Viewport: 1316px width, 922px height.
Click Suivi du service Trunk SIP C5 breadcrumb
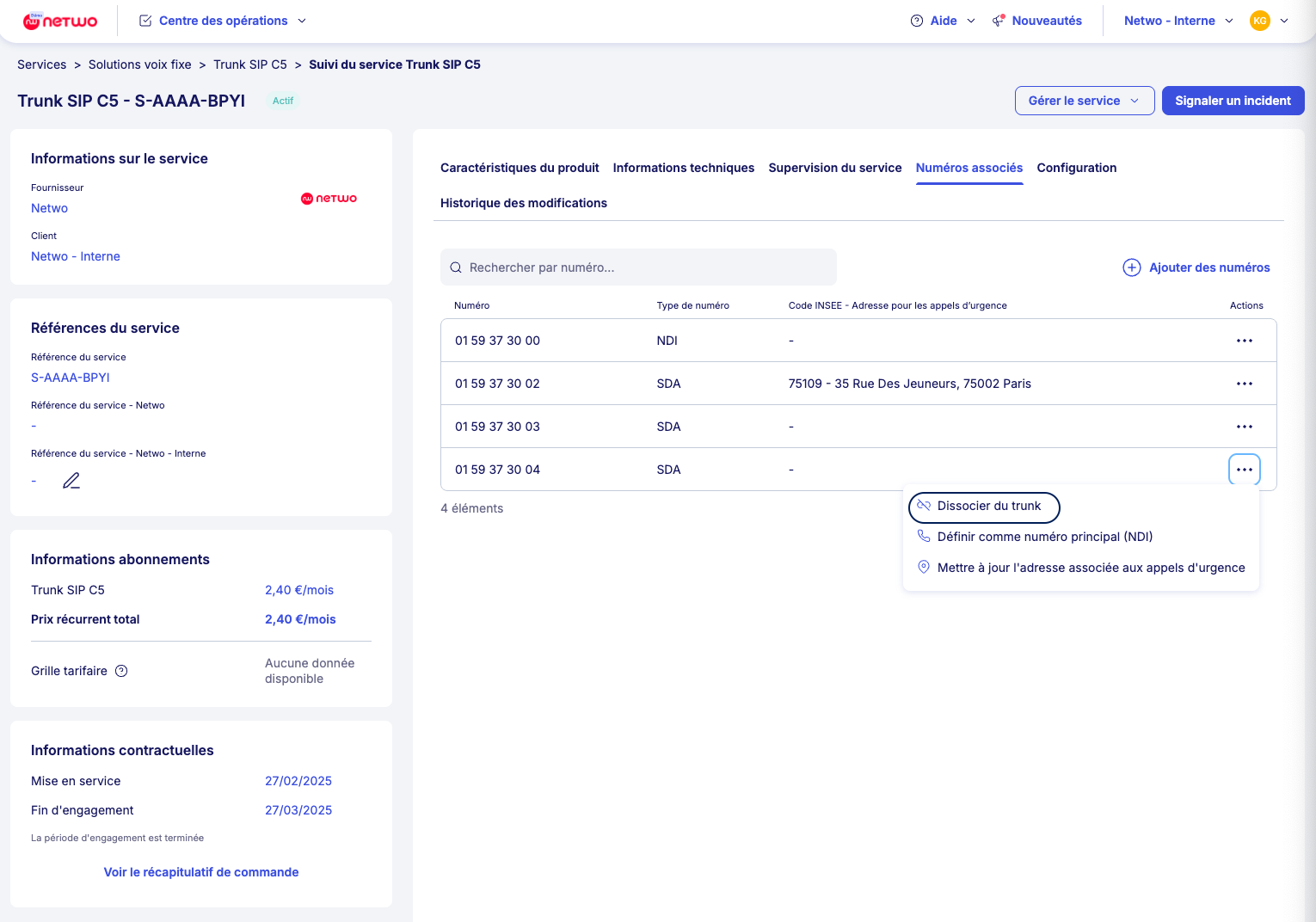(395, 65)
